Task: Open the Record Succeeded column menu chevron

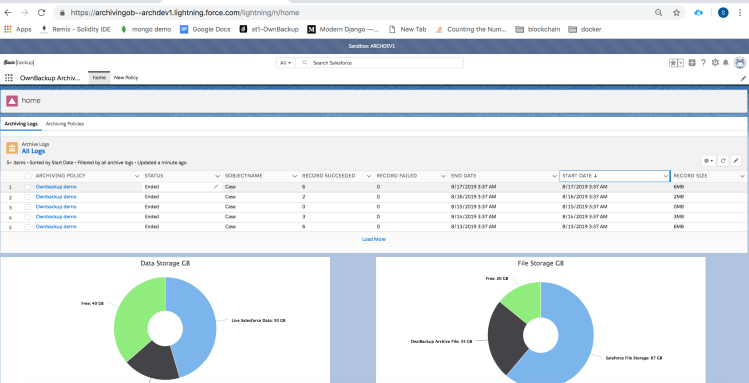Action: tap(369, 176)
